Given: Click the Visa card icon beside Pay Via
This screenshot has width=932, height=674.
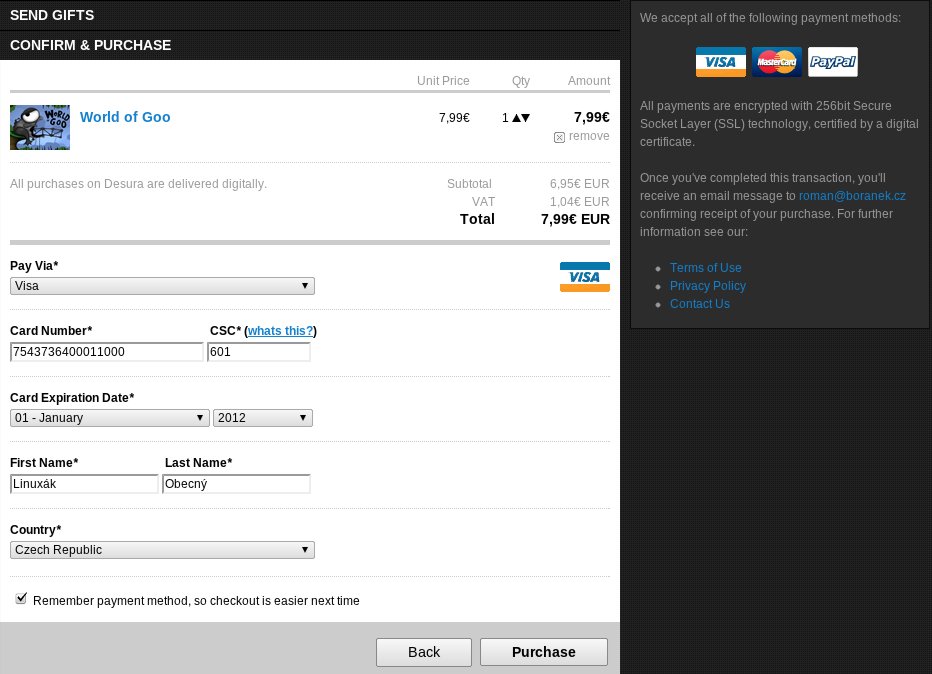Looking at the screenshot, I should (x=584, y=277).
